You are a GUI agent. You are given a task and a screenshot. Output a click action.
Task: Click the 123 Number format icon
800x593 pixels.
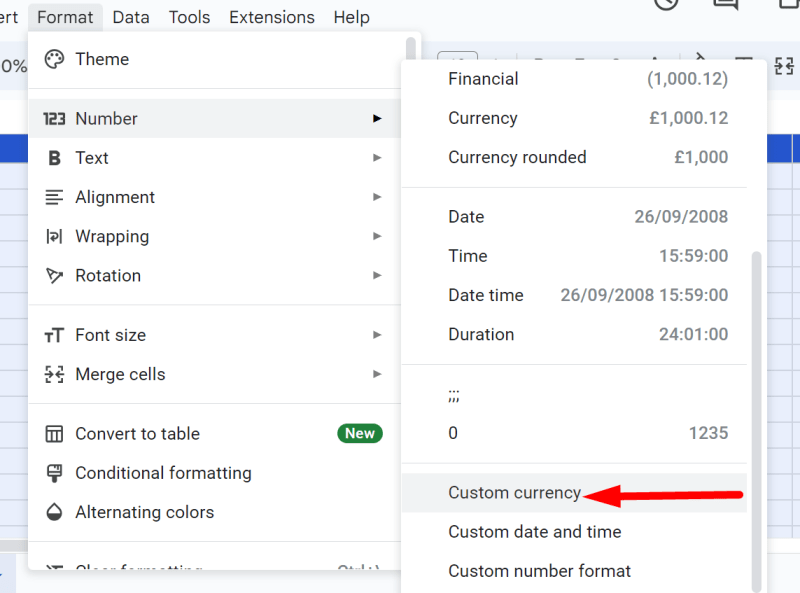coord(55,118)
